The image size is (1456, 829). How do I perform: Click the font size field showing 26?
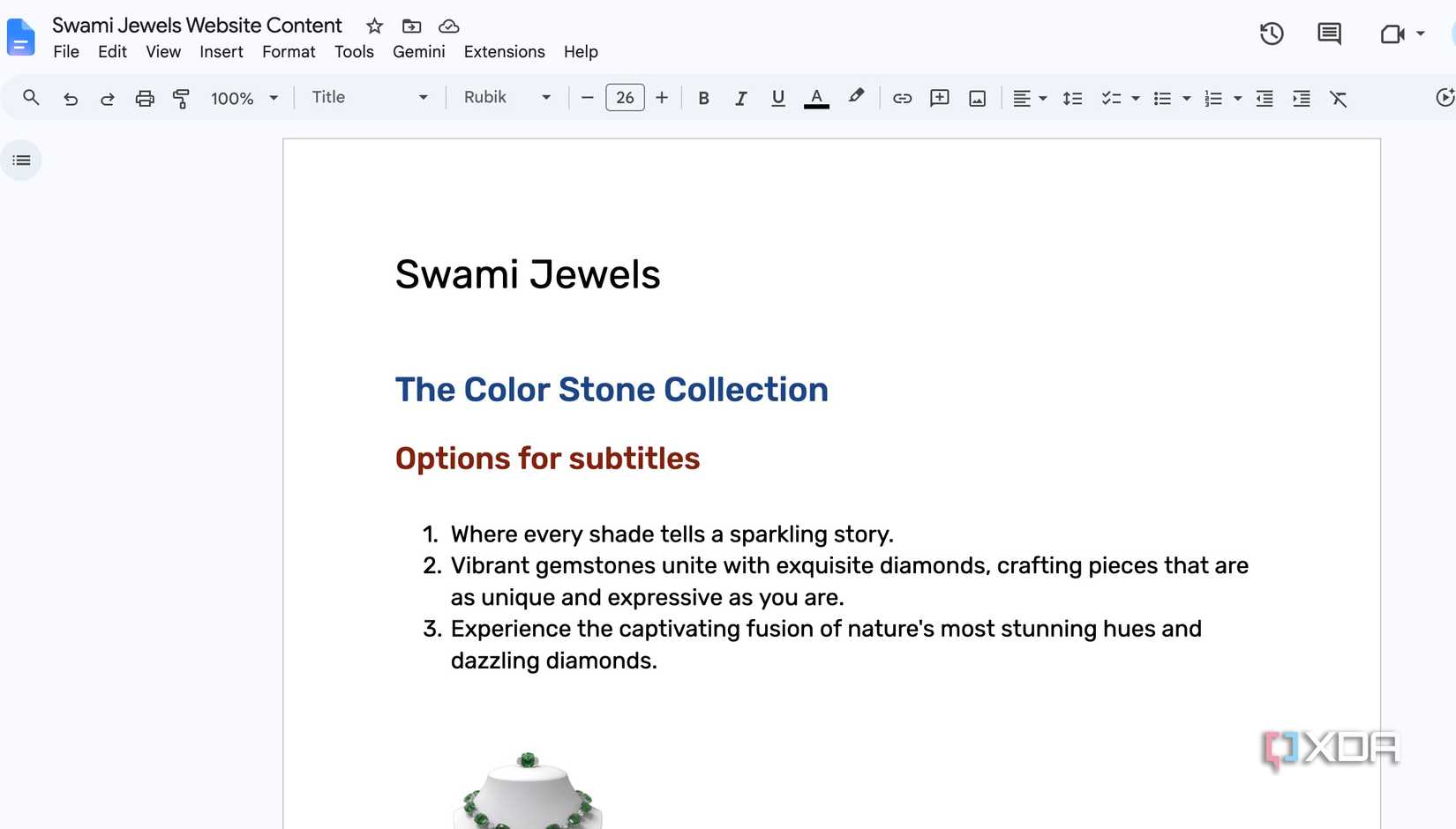625,98
